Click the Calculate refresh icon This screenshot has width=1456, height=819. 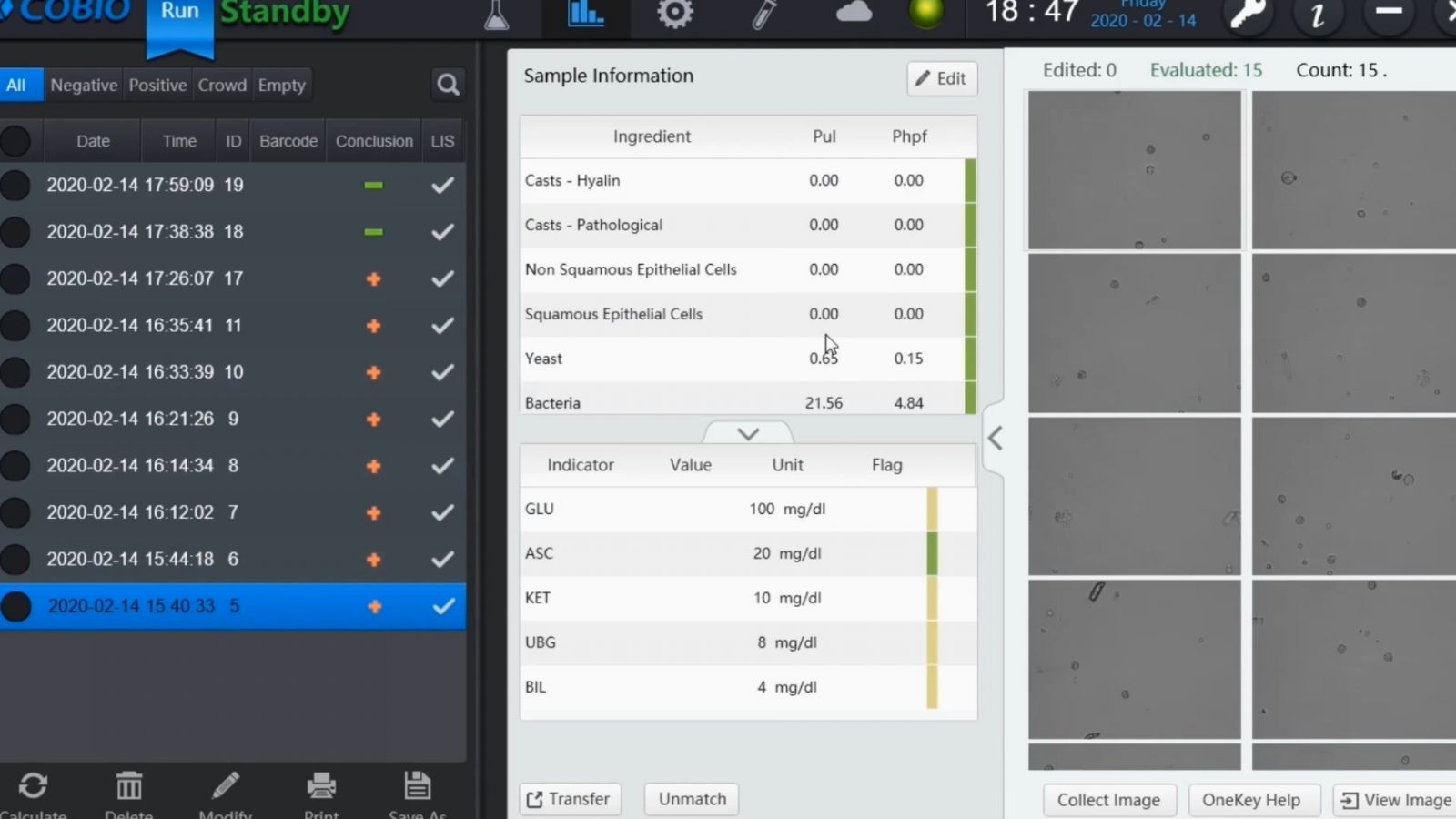point(33,786)
